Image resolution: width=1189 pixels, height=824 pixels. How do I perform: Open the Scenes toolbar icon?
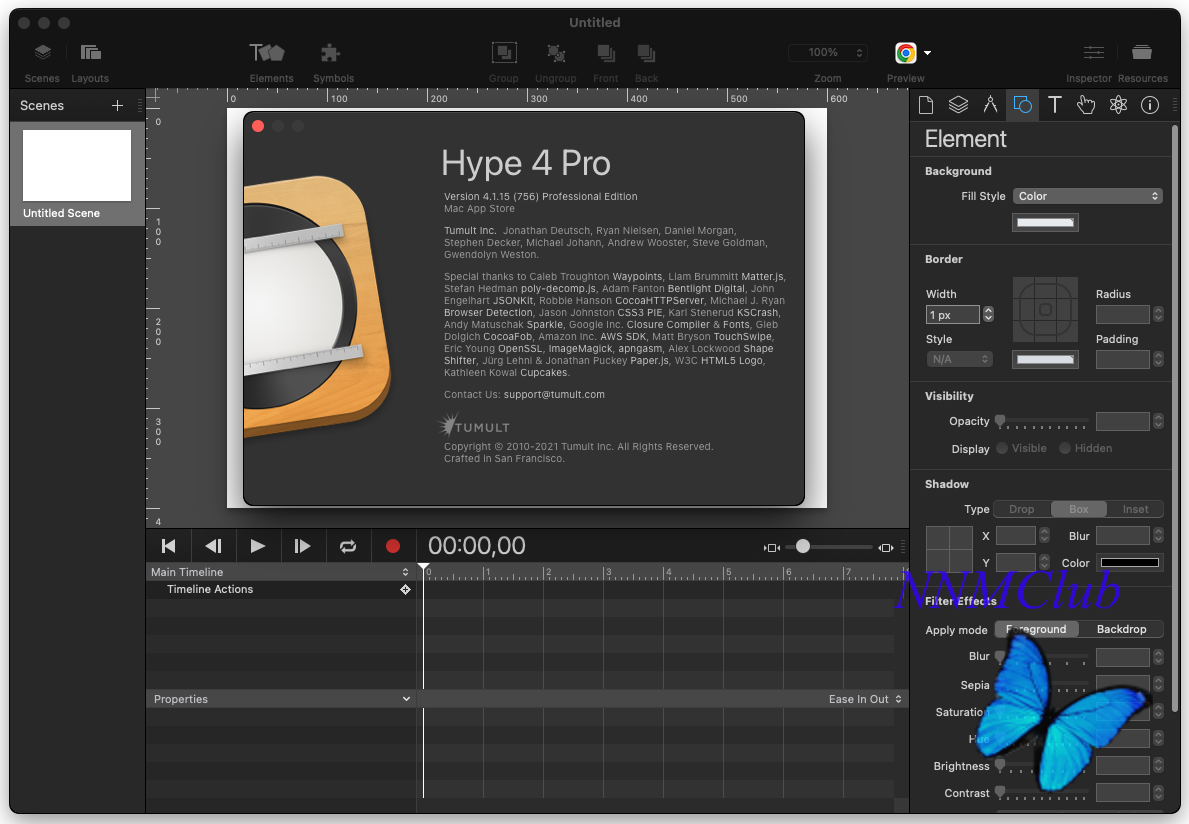42,54
